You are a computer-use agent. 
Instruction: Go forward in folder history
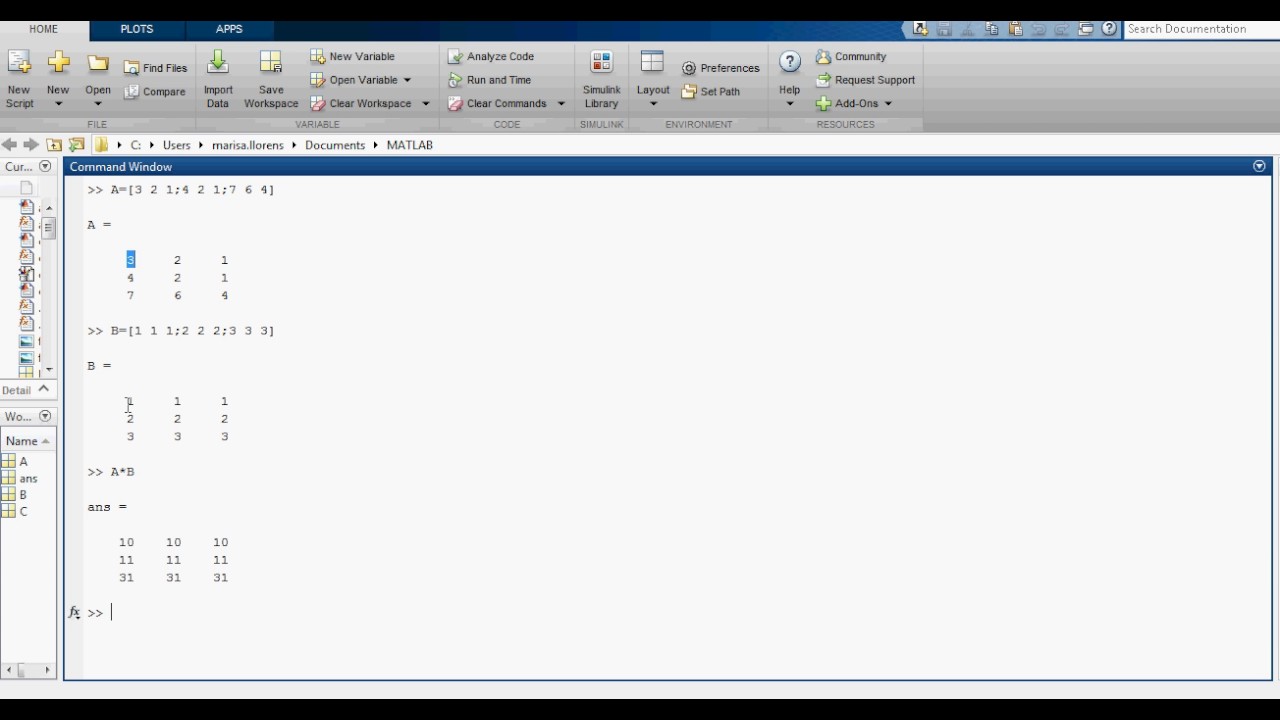coord(31,145)
